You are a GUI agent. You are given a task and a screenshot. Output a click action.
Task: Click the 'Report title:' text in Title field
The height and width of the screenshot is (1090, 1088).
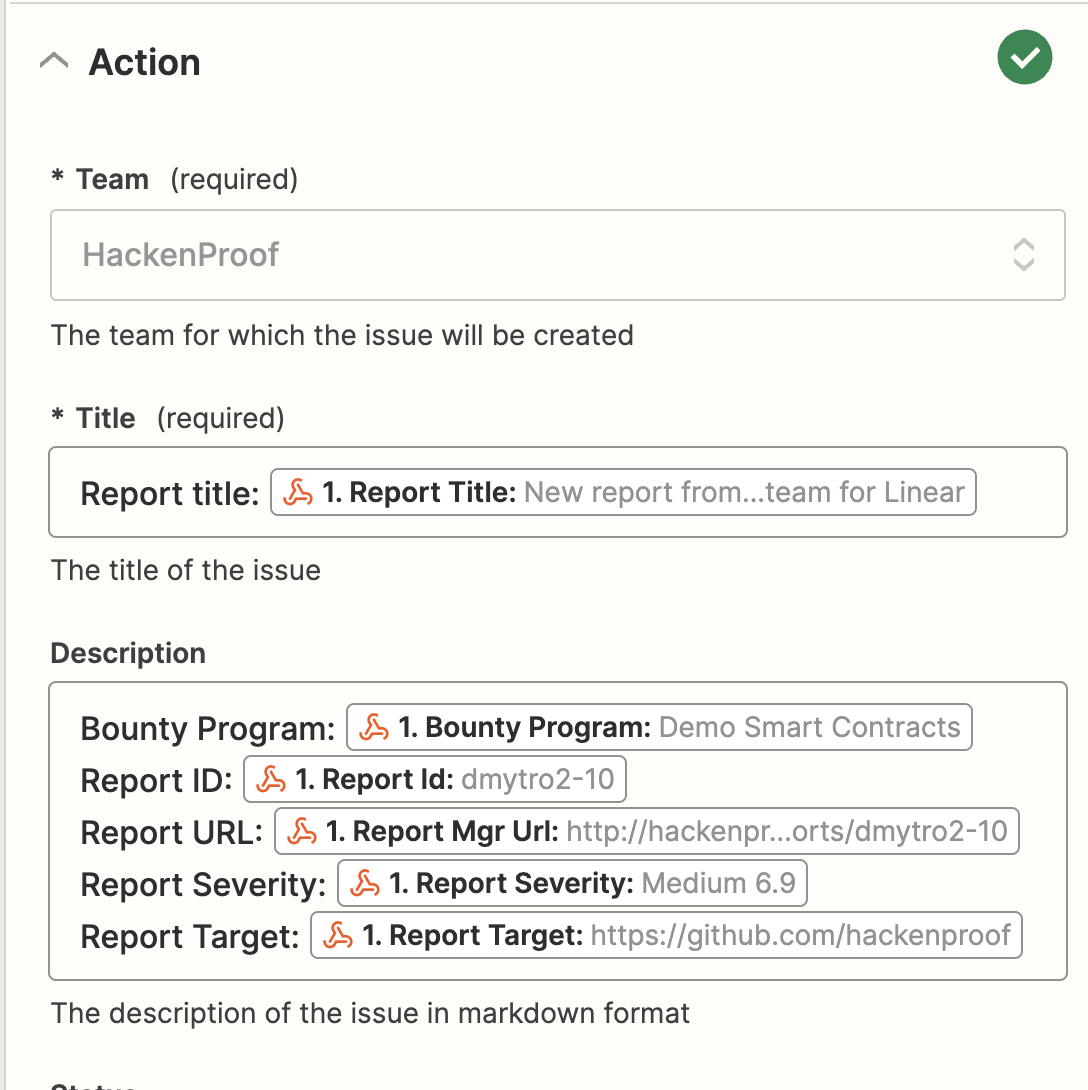(x=170, y=494)
